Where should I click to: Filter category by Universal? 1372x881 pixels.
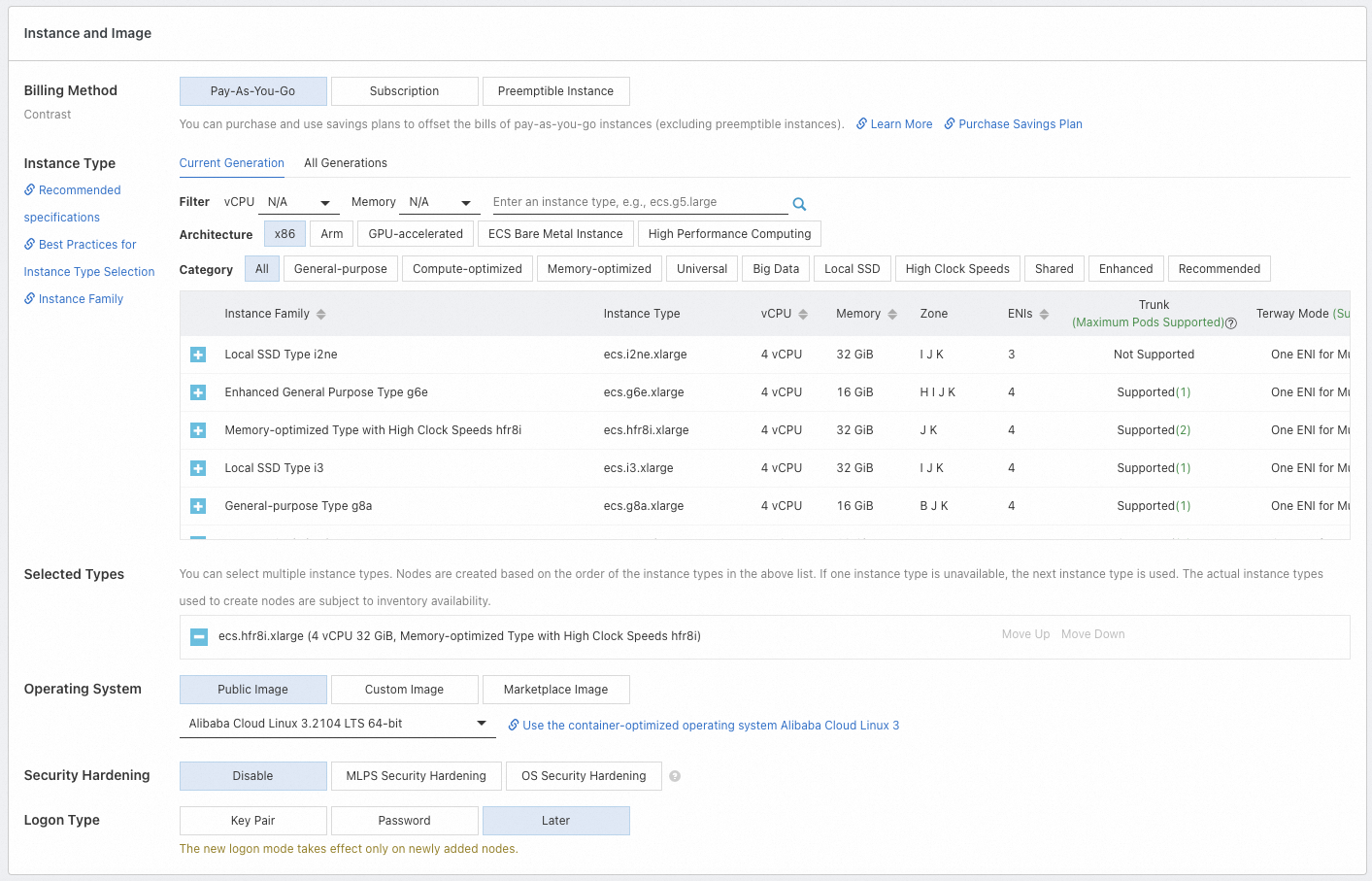[x=702, y=269]
